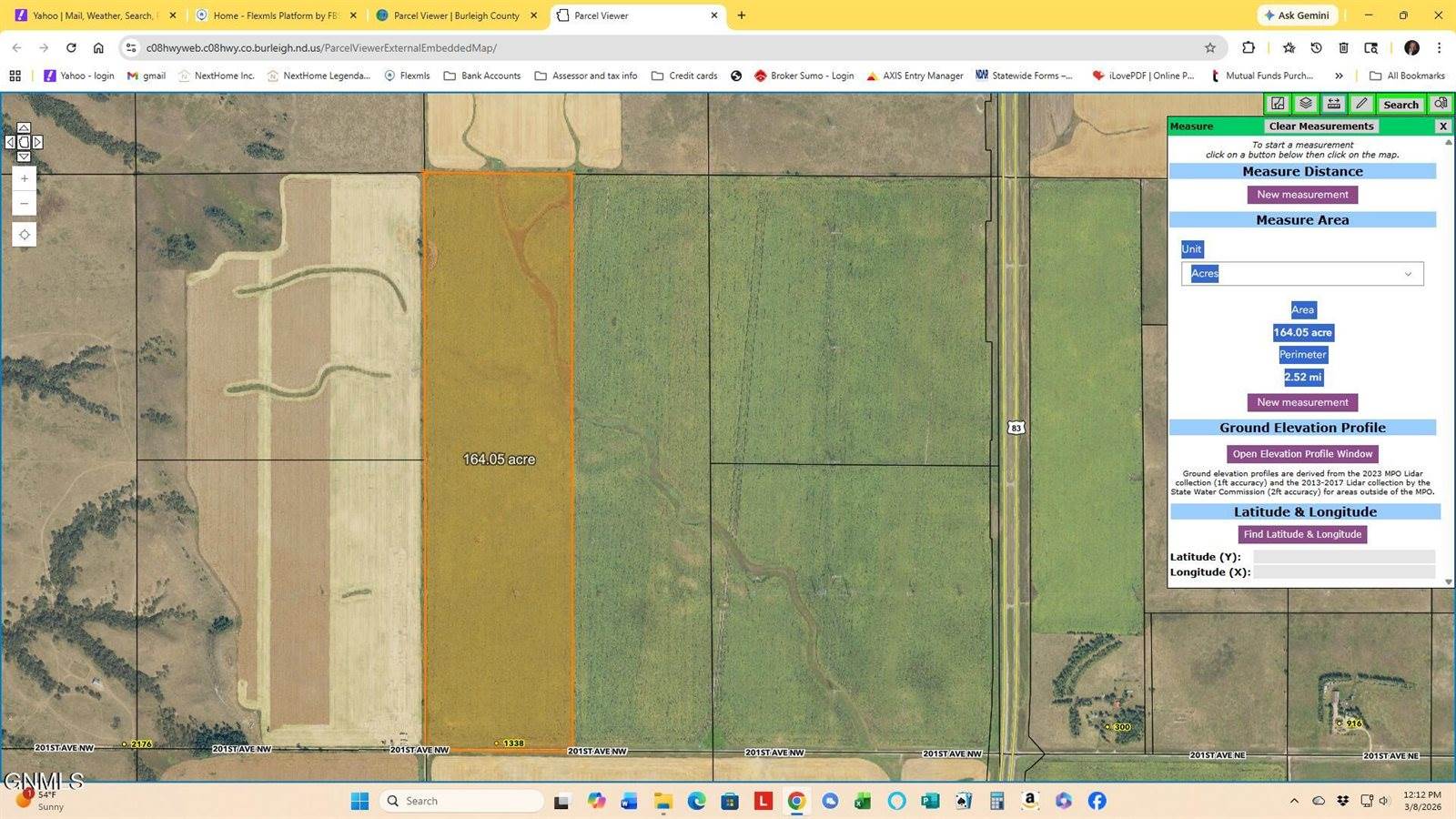The height and width of the screenshot is (819, 1456).
Task: Launch the Windows Start menu
Action: (359, 801)
